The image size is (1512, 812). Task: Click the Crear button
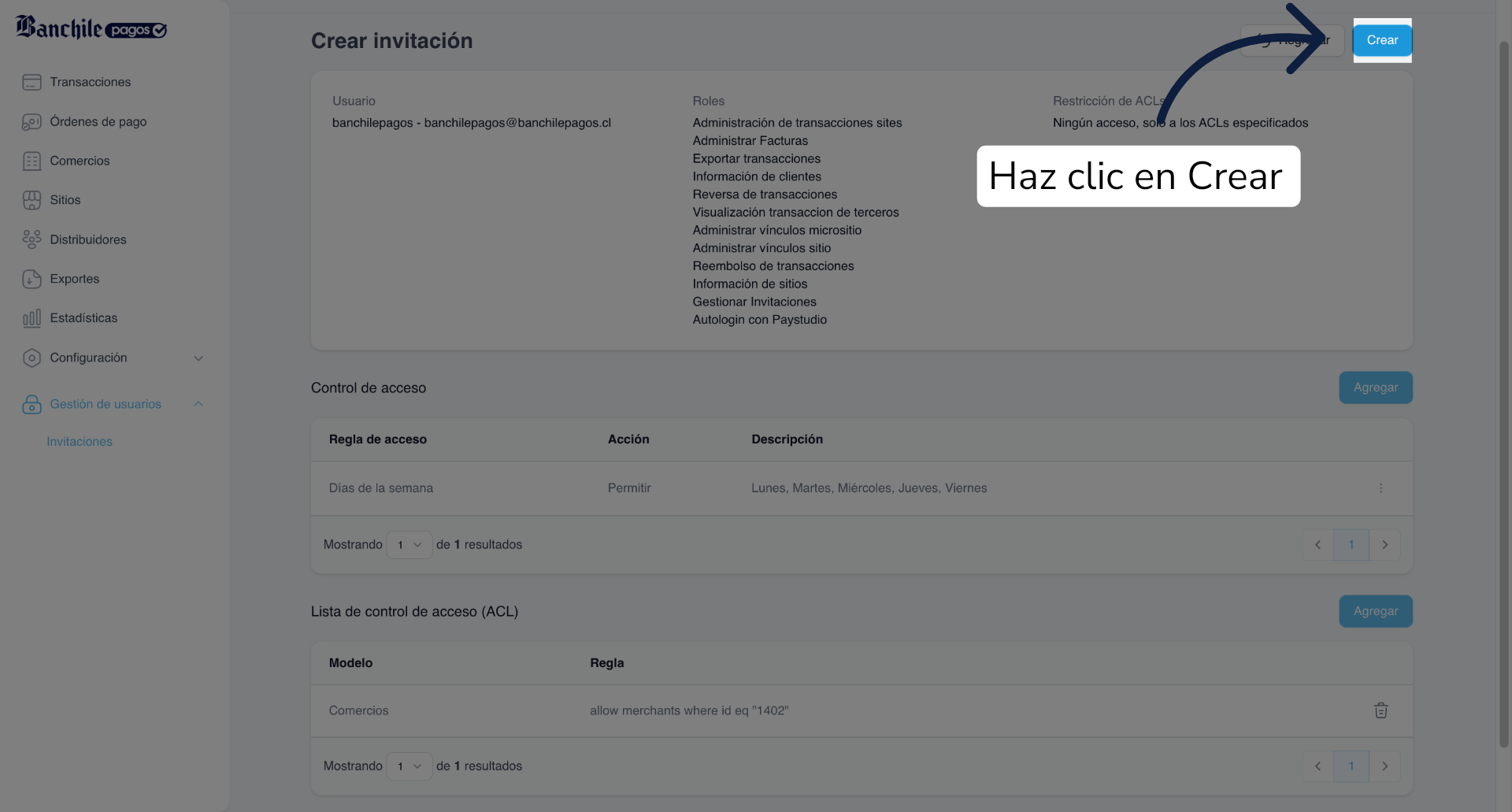coord(1382,40)
